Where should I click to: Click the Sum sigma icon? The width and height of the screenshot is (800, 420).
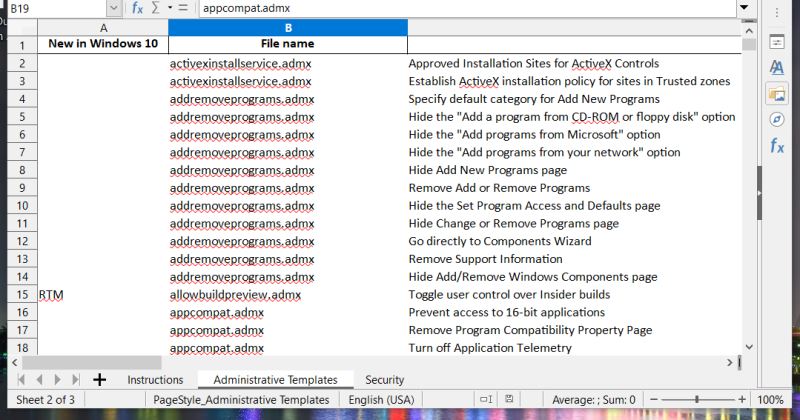click(156, 8)
